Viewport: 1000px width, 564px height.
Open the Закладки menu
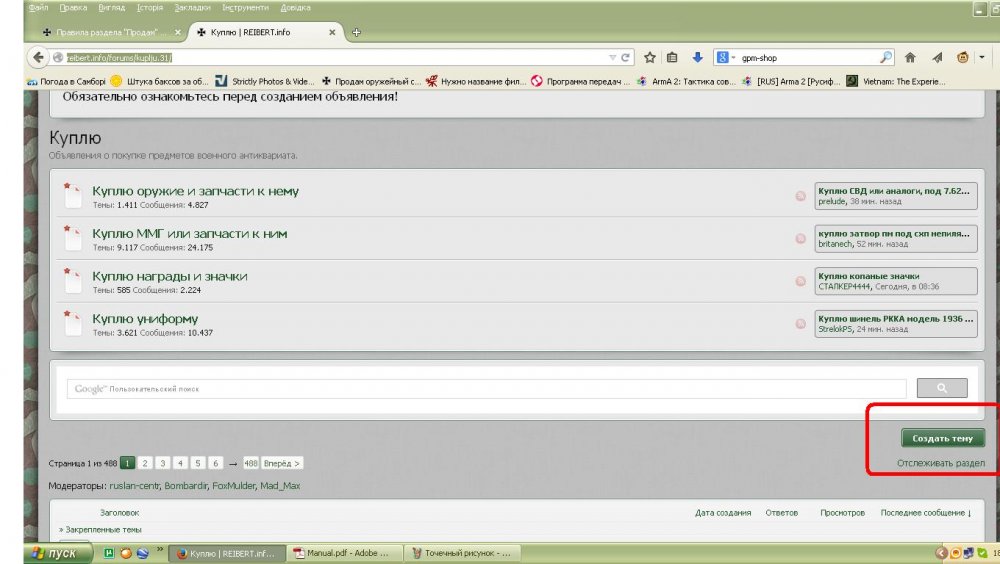tap(191, 7)
